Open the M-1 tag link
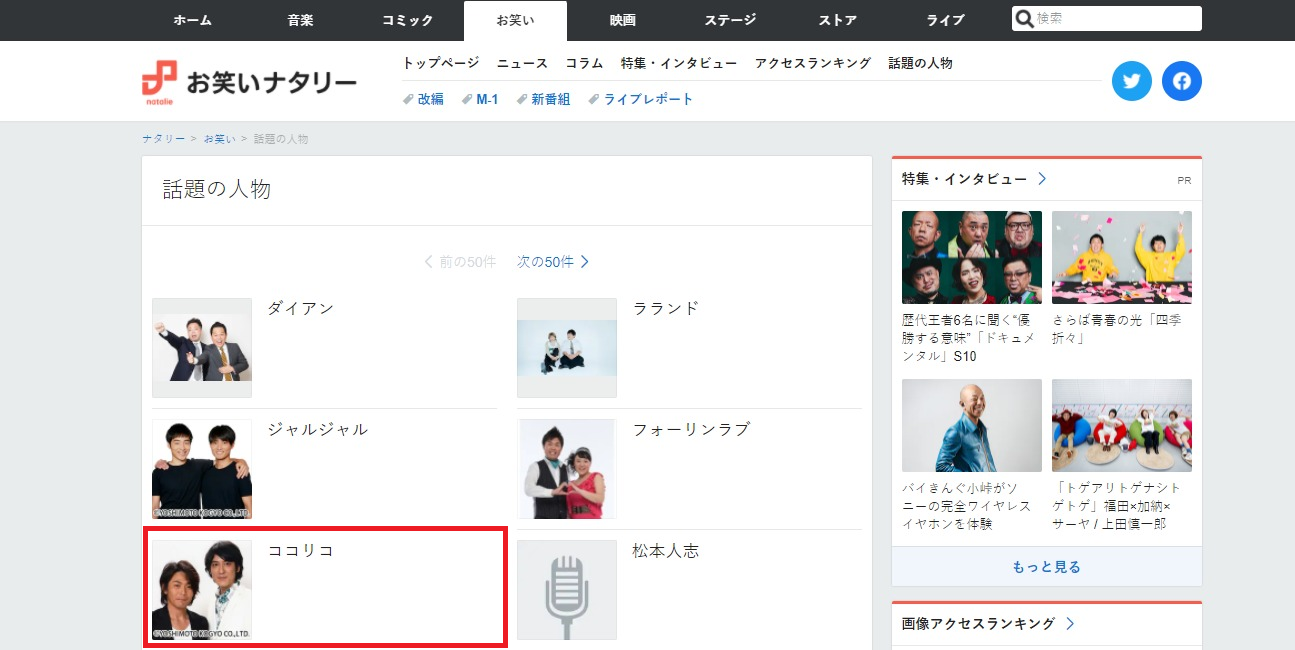Image resolution: width=1295 pixels, height=650 pixels. pos(487,99)
